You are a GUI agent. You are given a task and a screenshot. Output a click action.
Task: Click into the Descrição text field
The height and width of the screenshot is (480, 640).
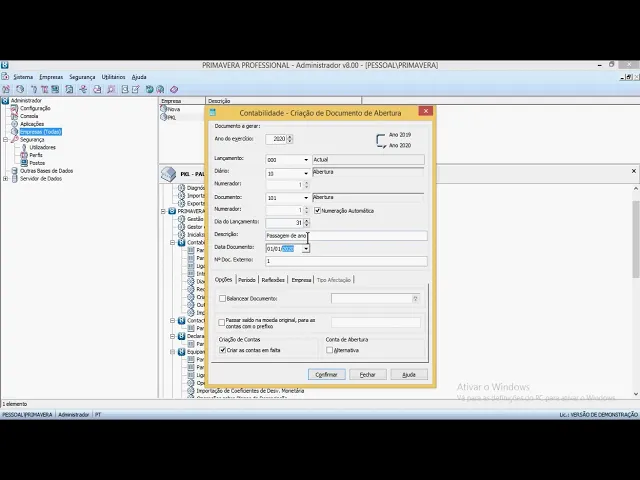point(346,236)
